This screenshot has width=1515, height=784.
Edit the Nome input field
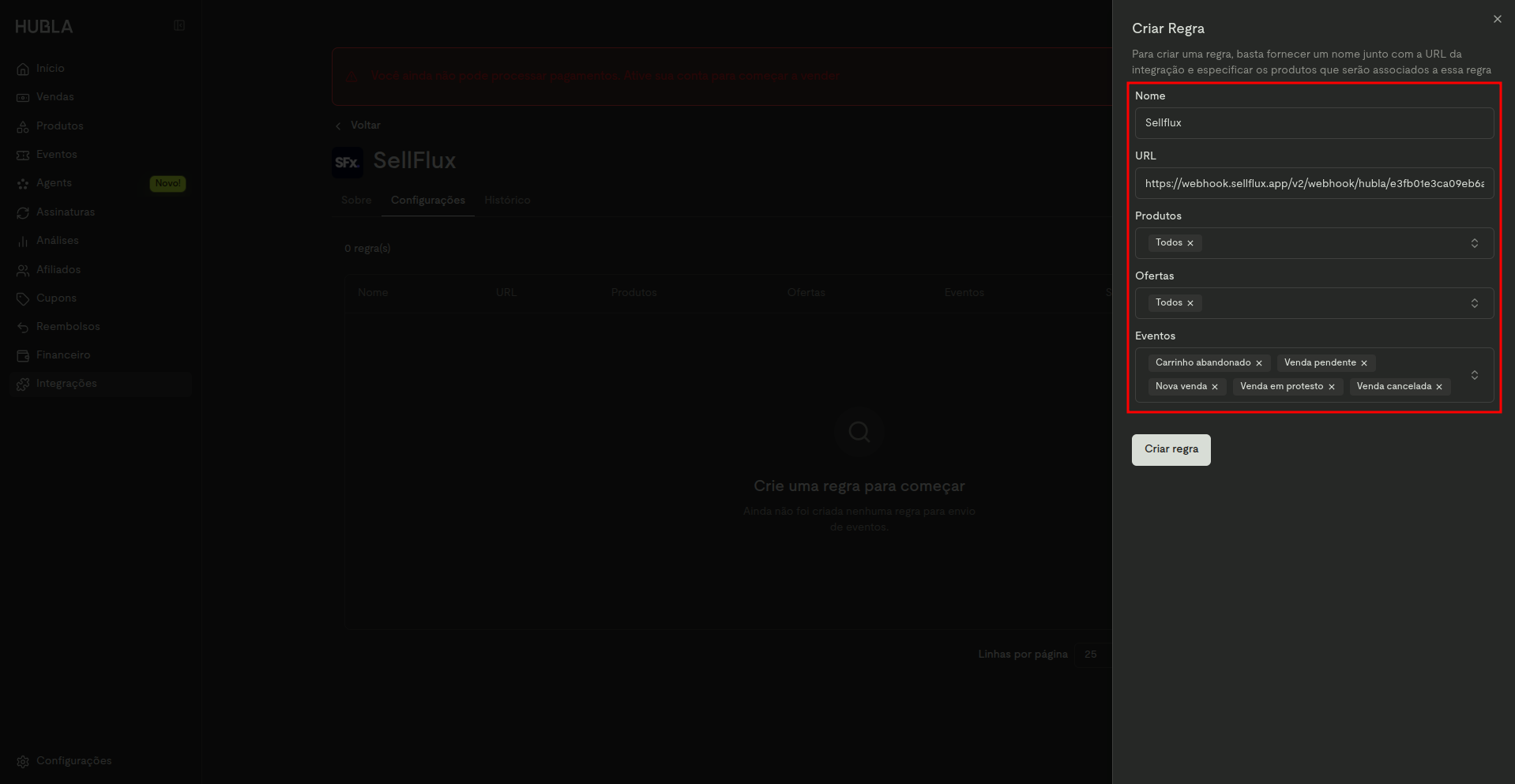[x=1314, y=123]
